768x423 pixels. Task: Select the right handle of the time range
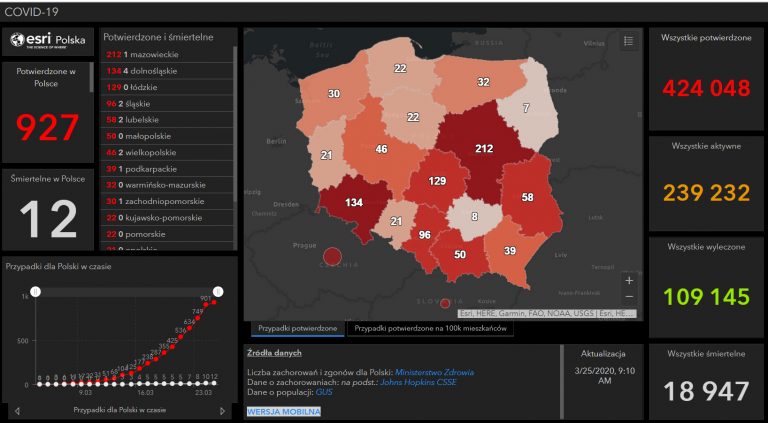click(x=219, y=292)
